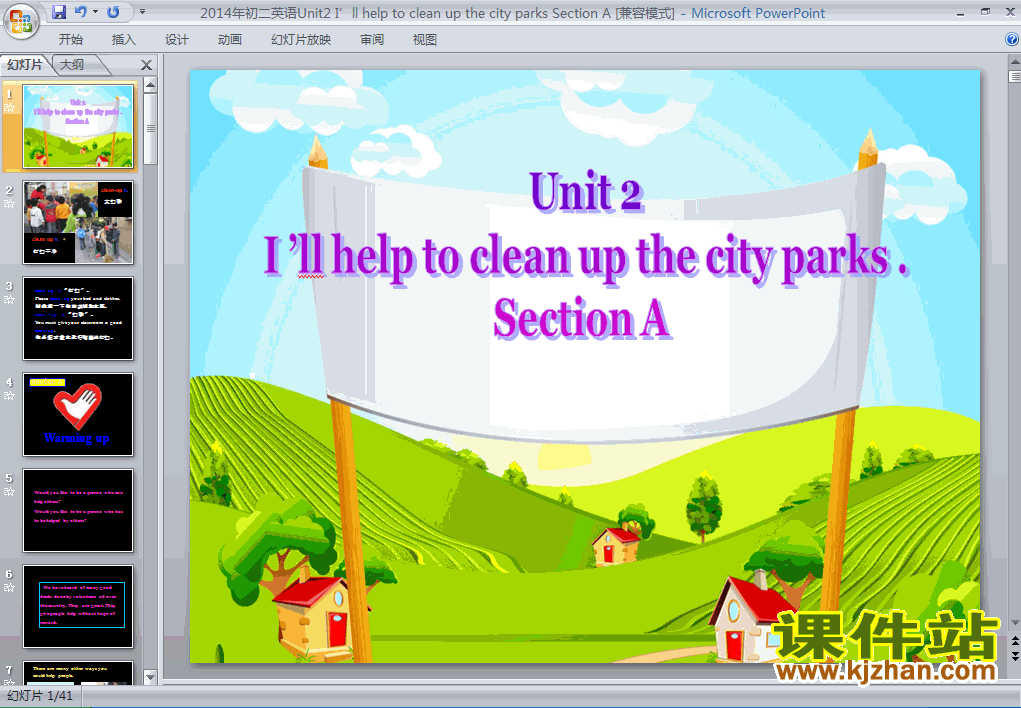1021x708 pixels.
Task: Click the animation star icon under slide 5
Action: [9, 492]
